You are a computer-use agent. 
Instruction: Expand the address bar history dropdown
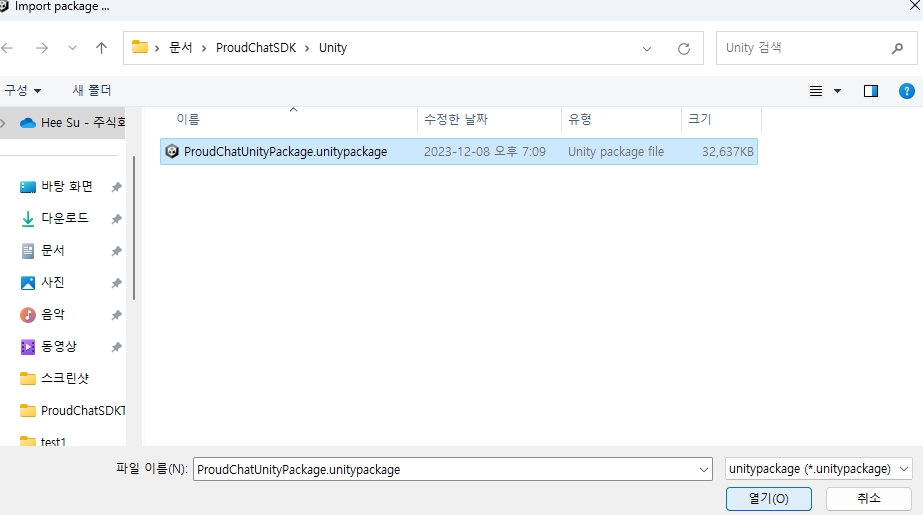647,48
